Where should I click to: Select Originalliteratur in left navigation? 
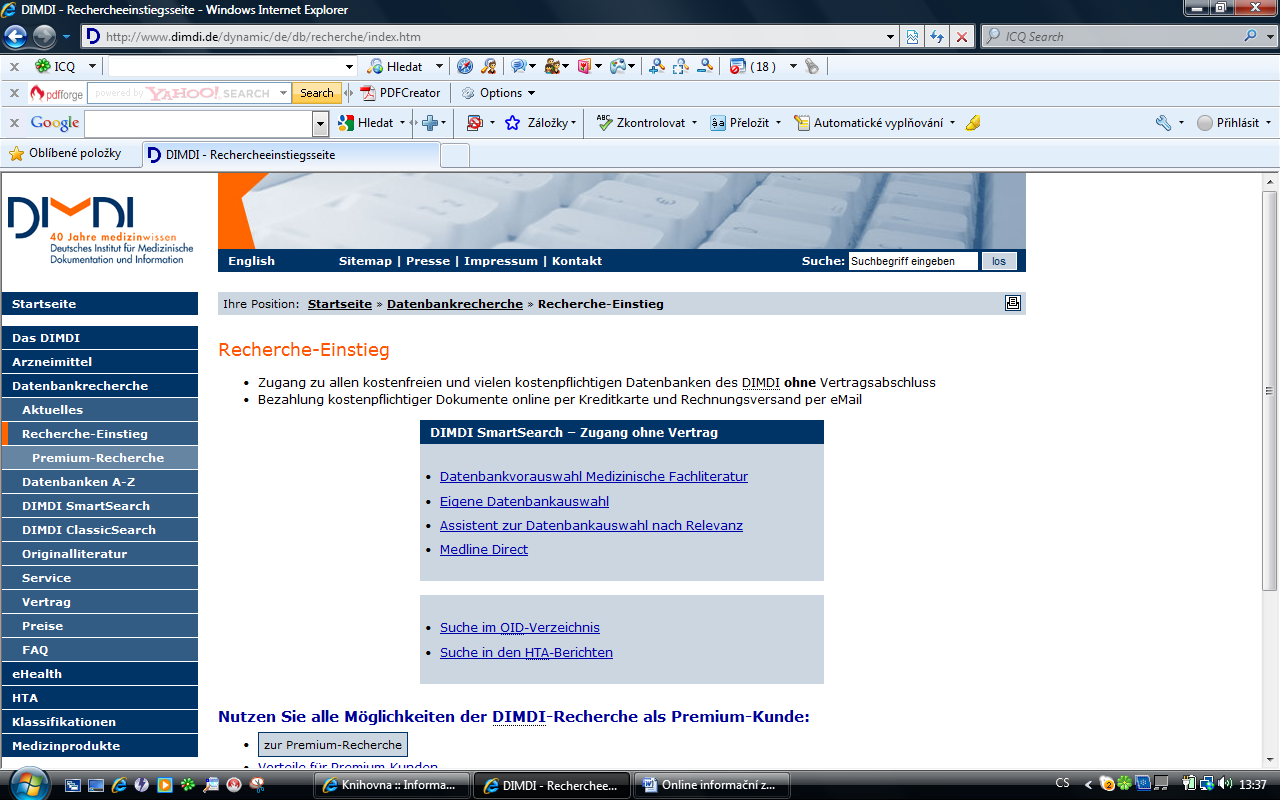[100, 554]
